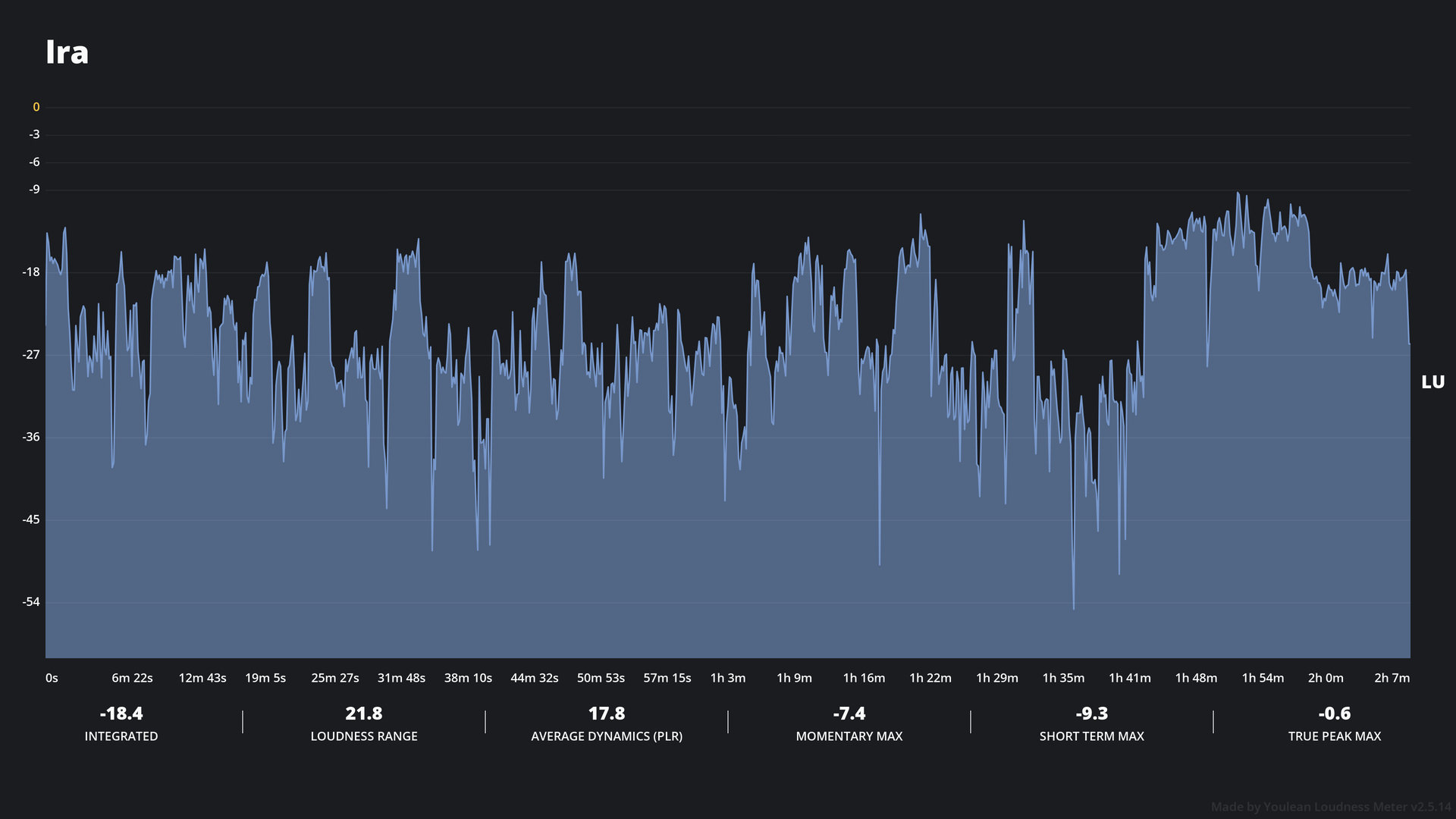
Task: Select the 31m 48s timeline marker
Action: pos(401,678)
